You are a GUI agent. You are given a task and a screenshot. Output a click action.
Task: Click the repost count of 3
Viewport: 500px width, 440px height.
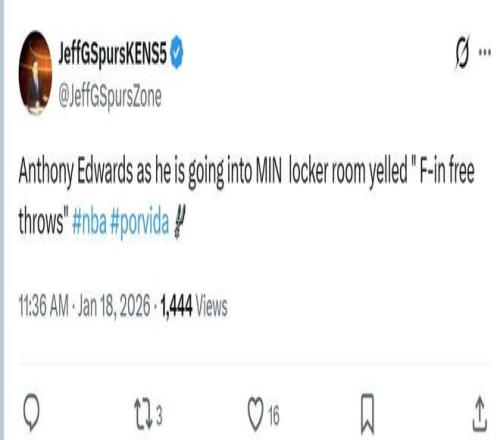click(x=159, y=415)
